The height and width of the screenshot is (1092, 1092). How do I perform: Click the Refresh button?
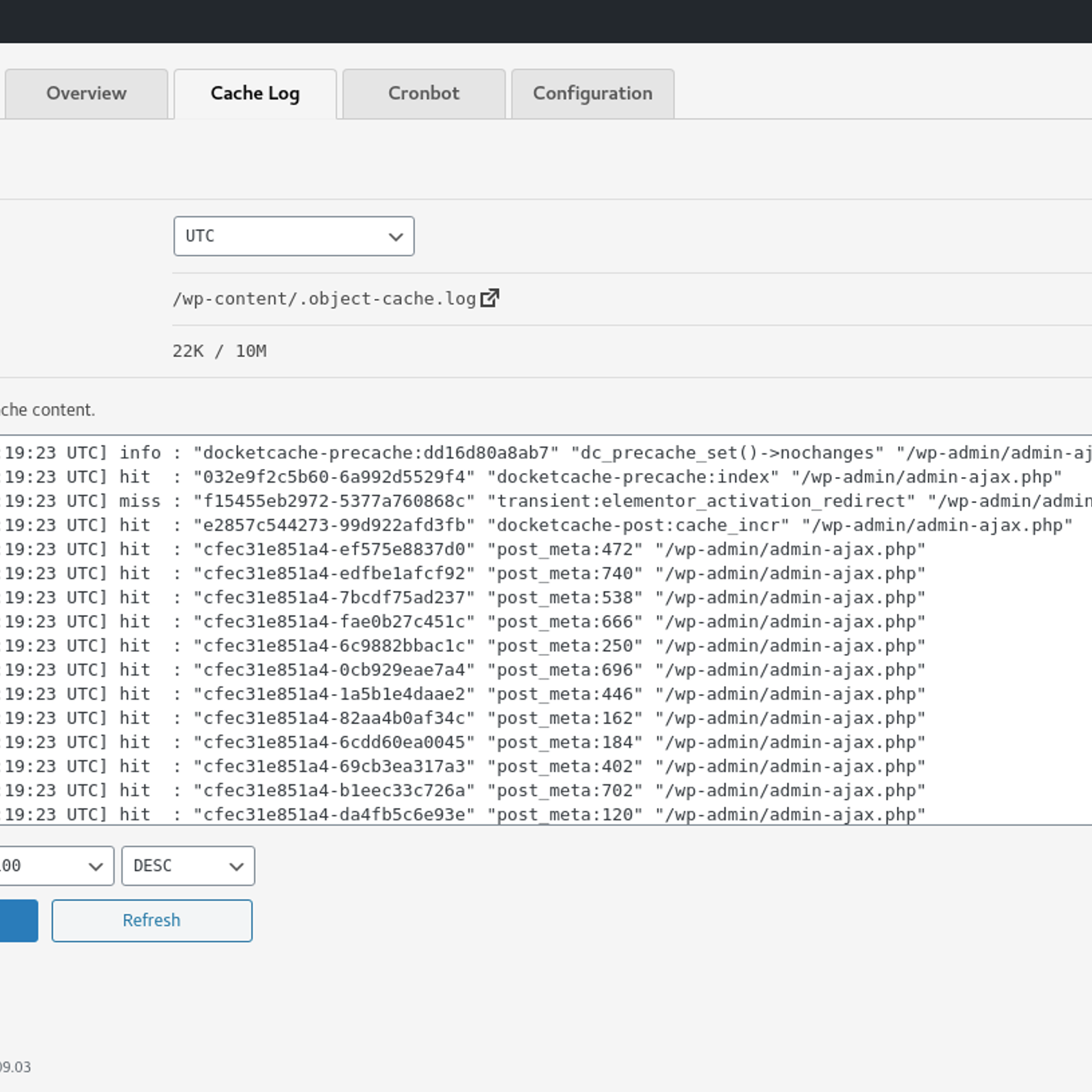coord(152,921)
